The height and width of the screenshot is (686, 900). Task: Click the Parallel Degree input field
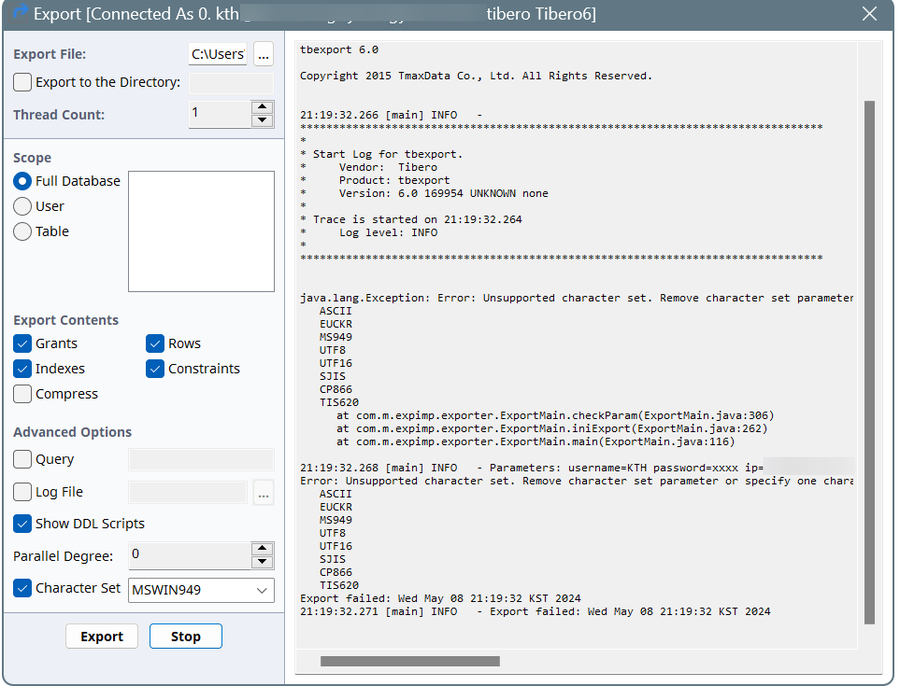189,555
